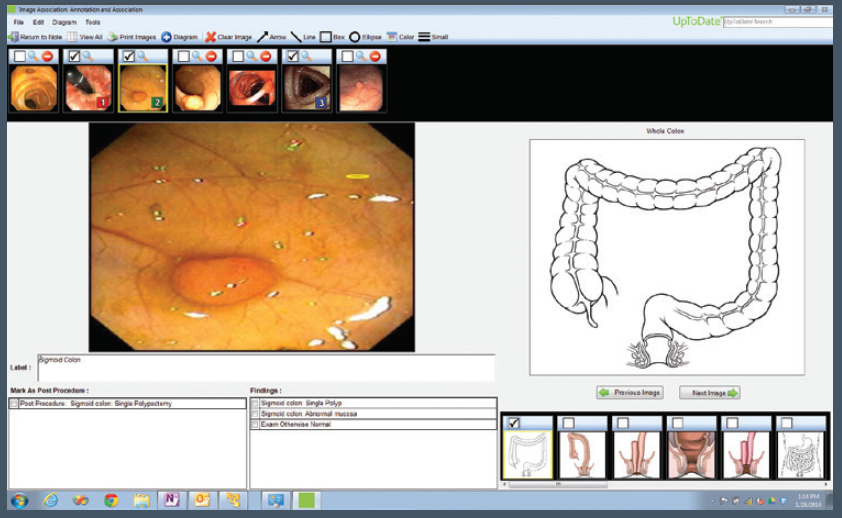Check the first endoscopy thumbnail checkbox
This screenshot has height=518, width=842.
pyautogui.click(x=20, y=56)
